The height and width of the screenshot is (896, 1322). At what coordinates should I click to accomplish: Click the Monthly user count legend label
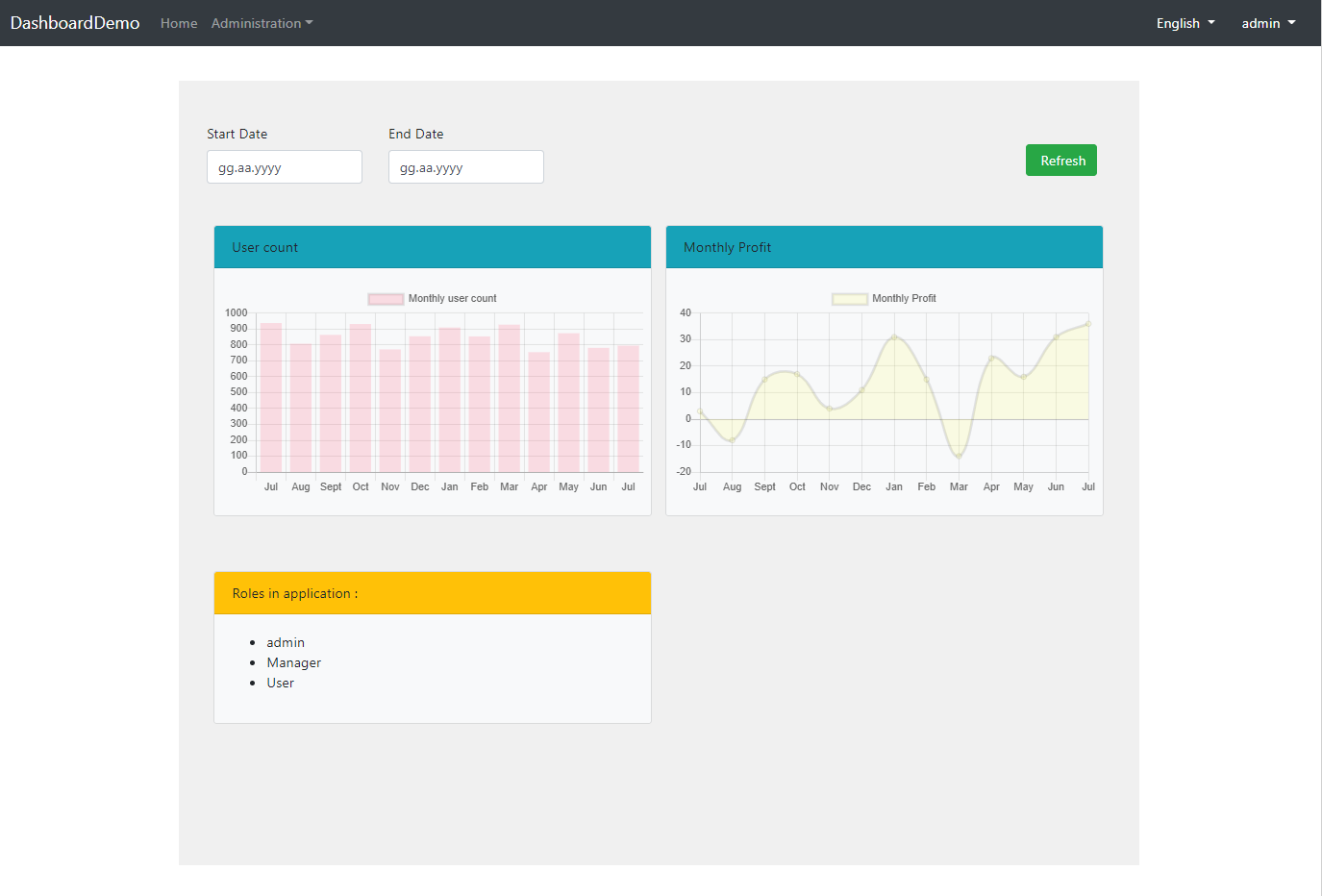pyautogui.click(x=452, y=299)
